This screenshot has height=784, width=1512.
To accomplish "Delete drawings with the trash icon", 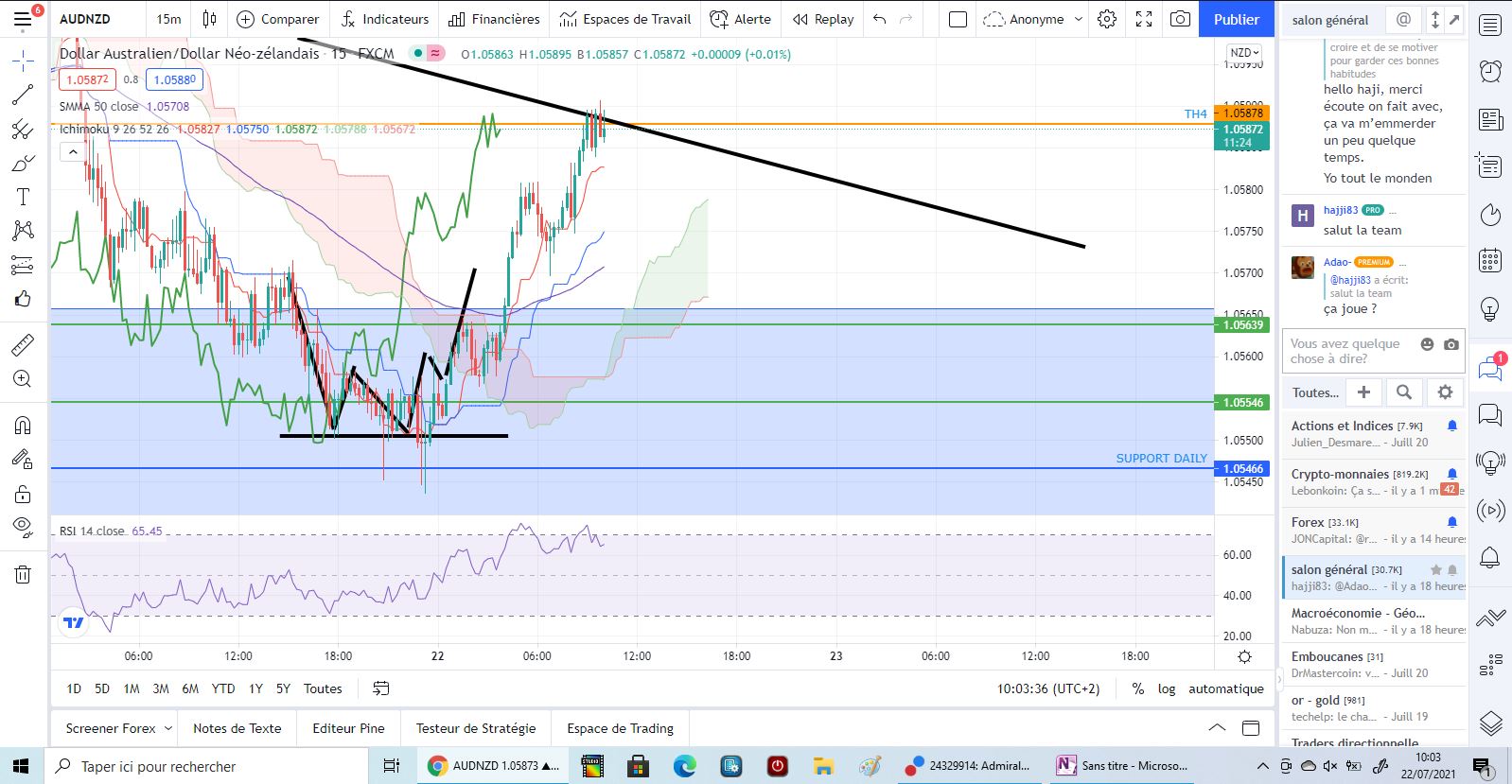I will [23, 574].
